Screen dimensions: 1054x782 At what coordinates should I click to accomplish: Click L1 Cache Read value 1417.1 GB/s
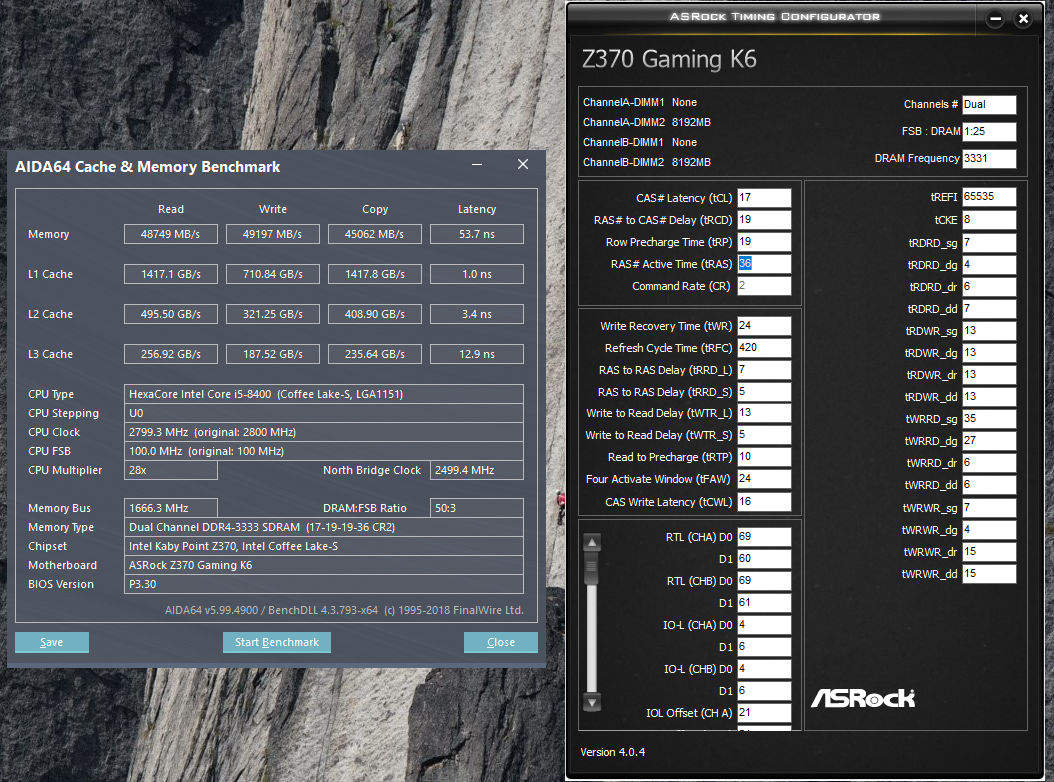point(171,274)
